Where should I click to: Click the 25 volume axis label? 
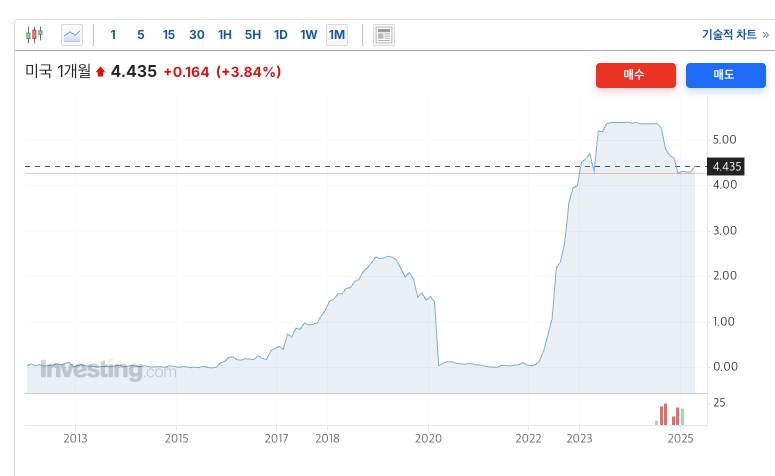click(x=719, y=403)
